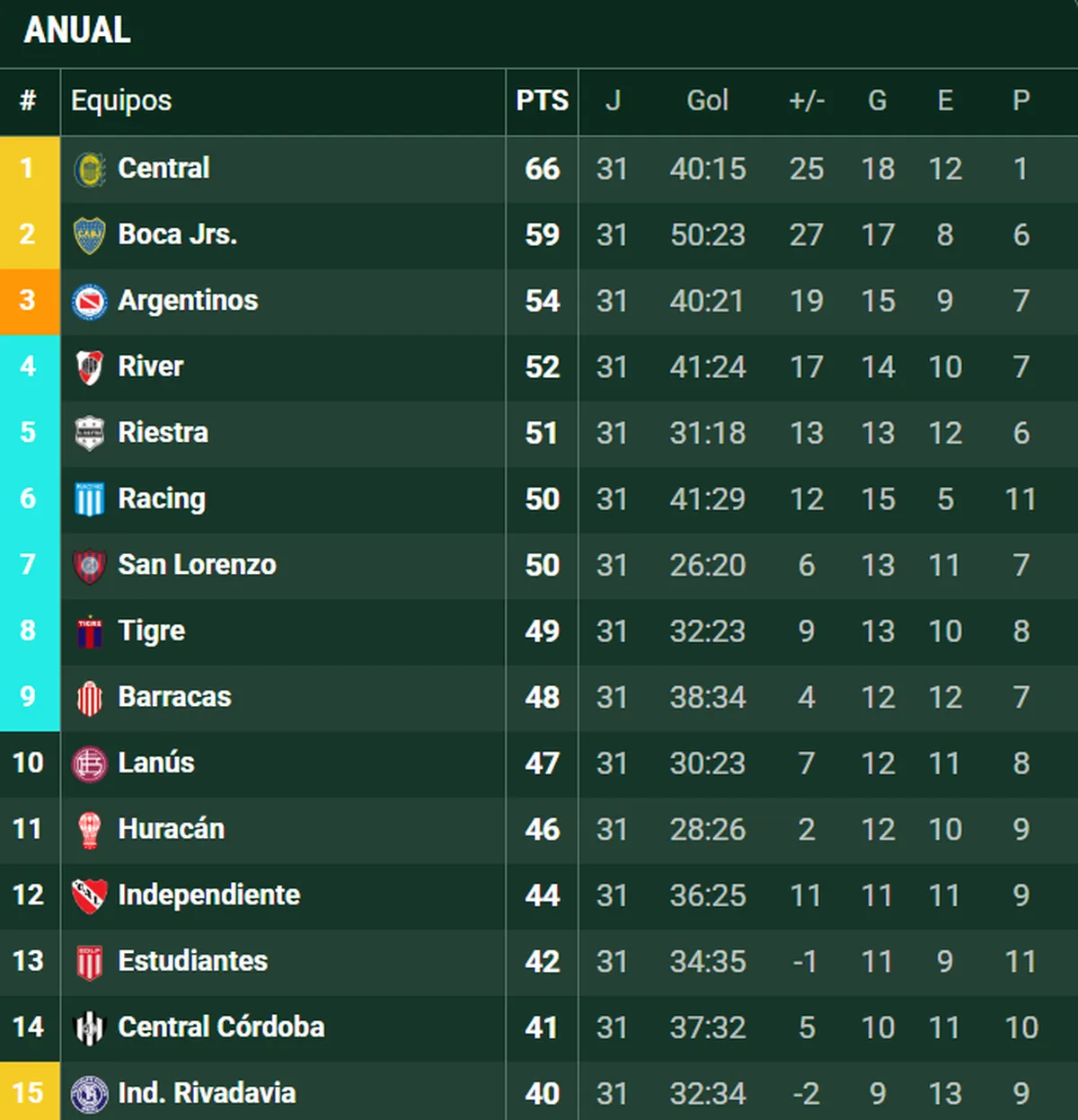Open the Estudiantes team name link
Viewport: 1078px width, 1120px height.
pyautogui.click(x=192, y=961)
